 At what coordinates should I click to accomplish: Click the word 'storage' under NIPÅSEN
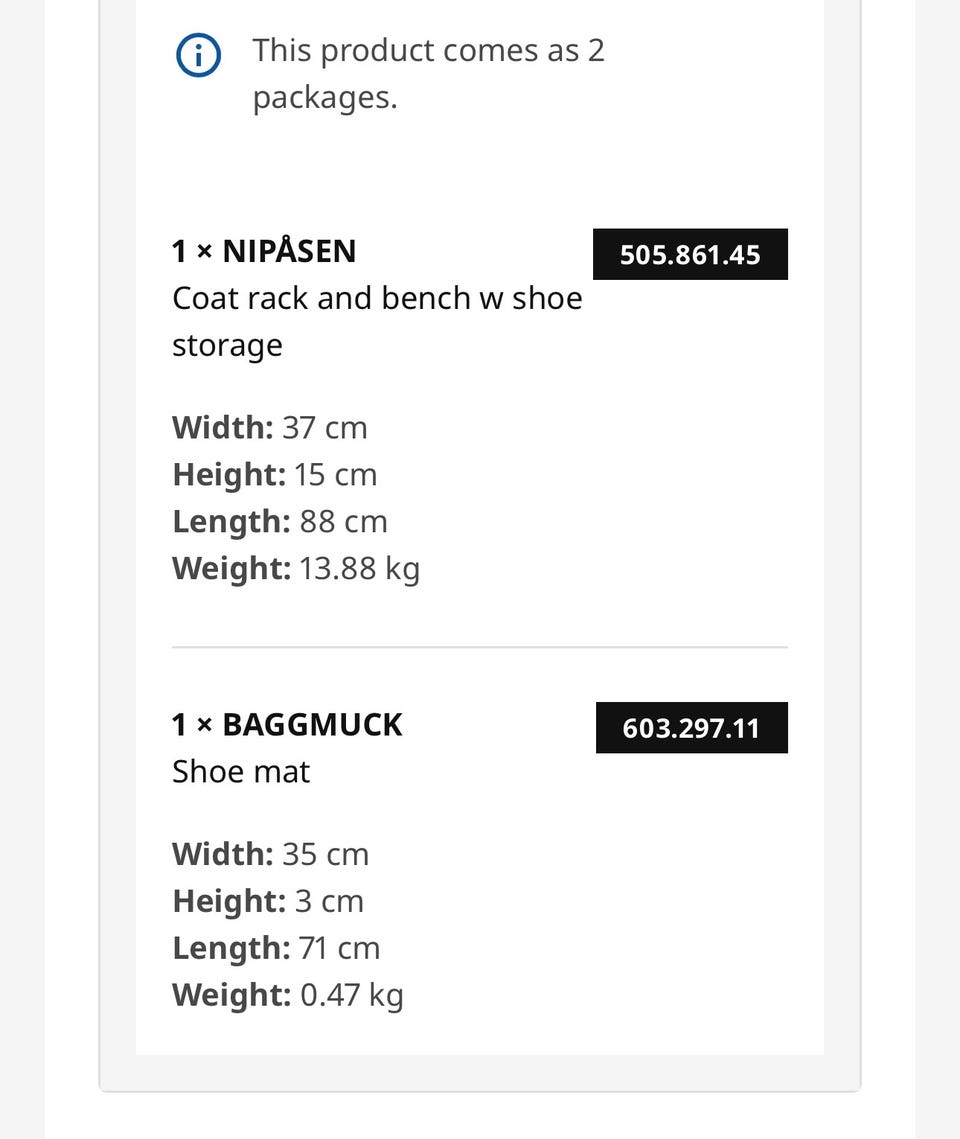pyautogui.click(x=227, y=346)
